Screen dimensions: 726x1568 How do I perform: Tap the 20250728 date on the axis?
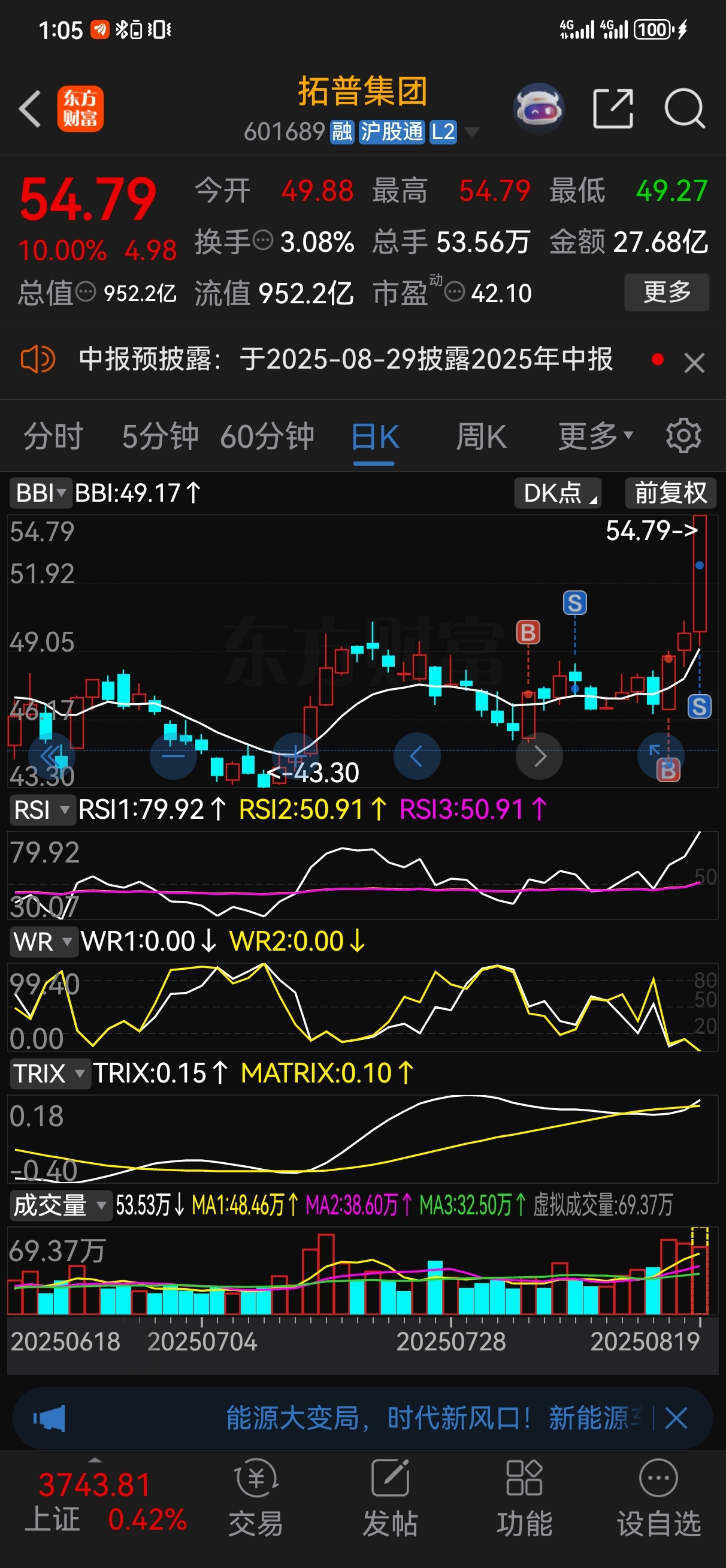(x=451, y=1341)
